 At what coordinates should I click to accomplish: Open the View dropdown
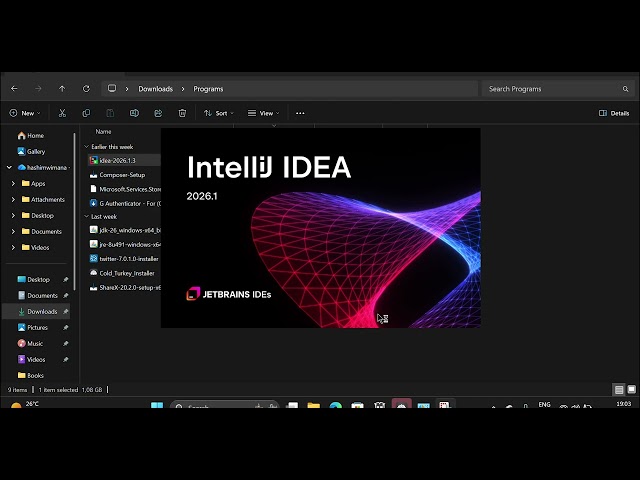pos(264,113)
